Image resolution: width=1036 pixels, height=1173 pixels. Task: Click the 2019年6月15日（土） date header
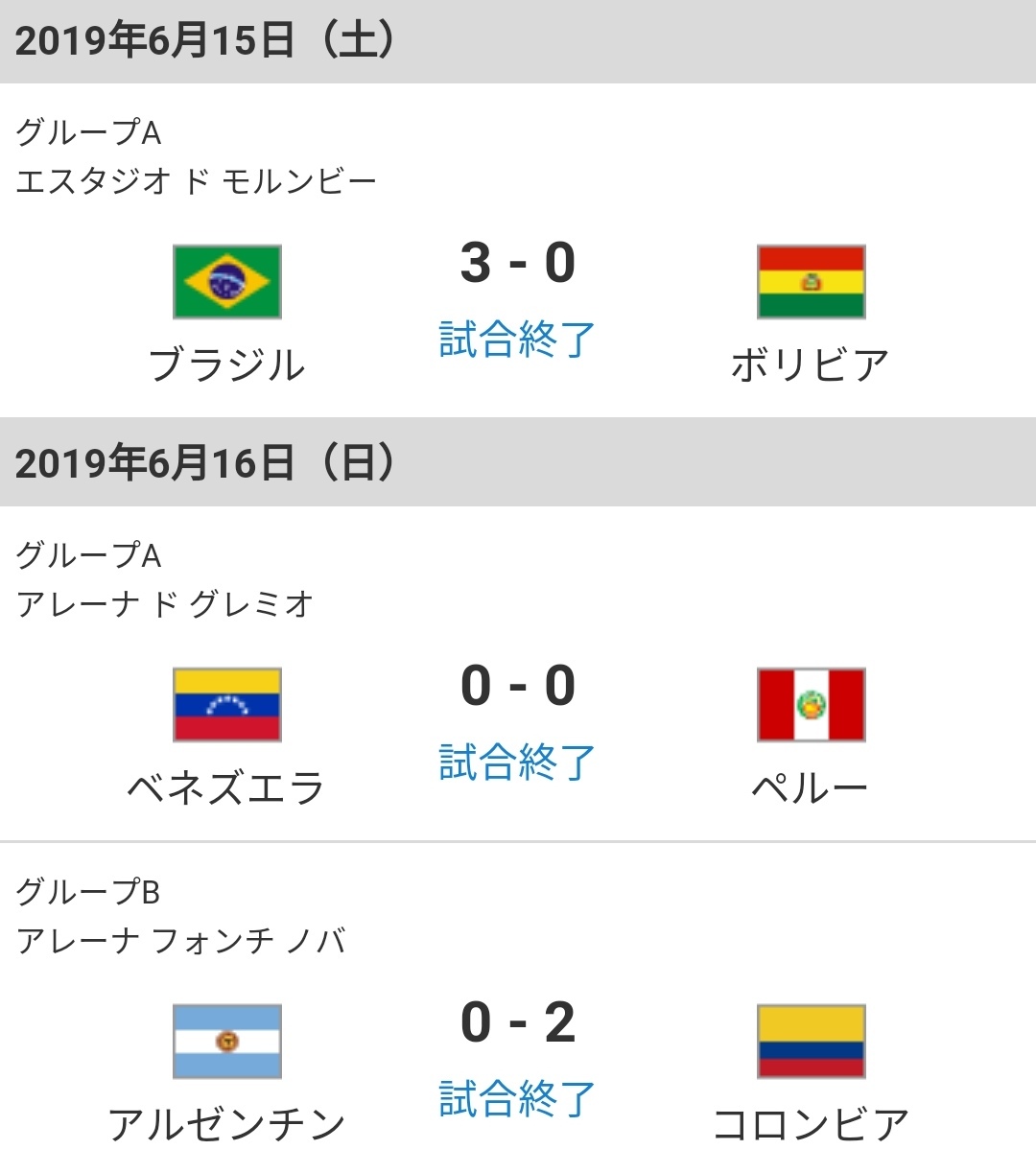pyautogui.click(x=205, y=41)
